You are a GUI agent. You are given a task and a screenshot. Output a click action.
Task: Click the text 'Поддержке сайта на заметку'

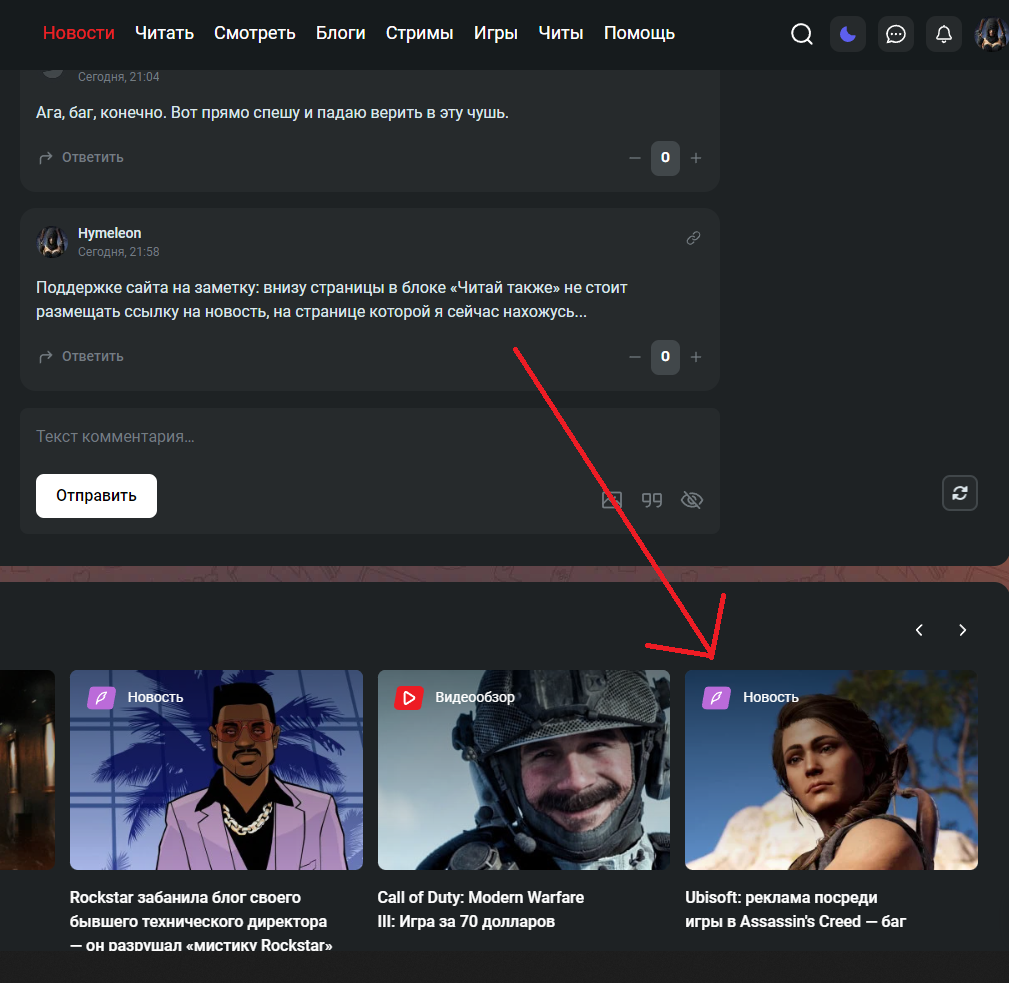(147, 288)
